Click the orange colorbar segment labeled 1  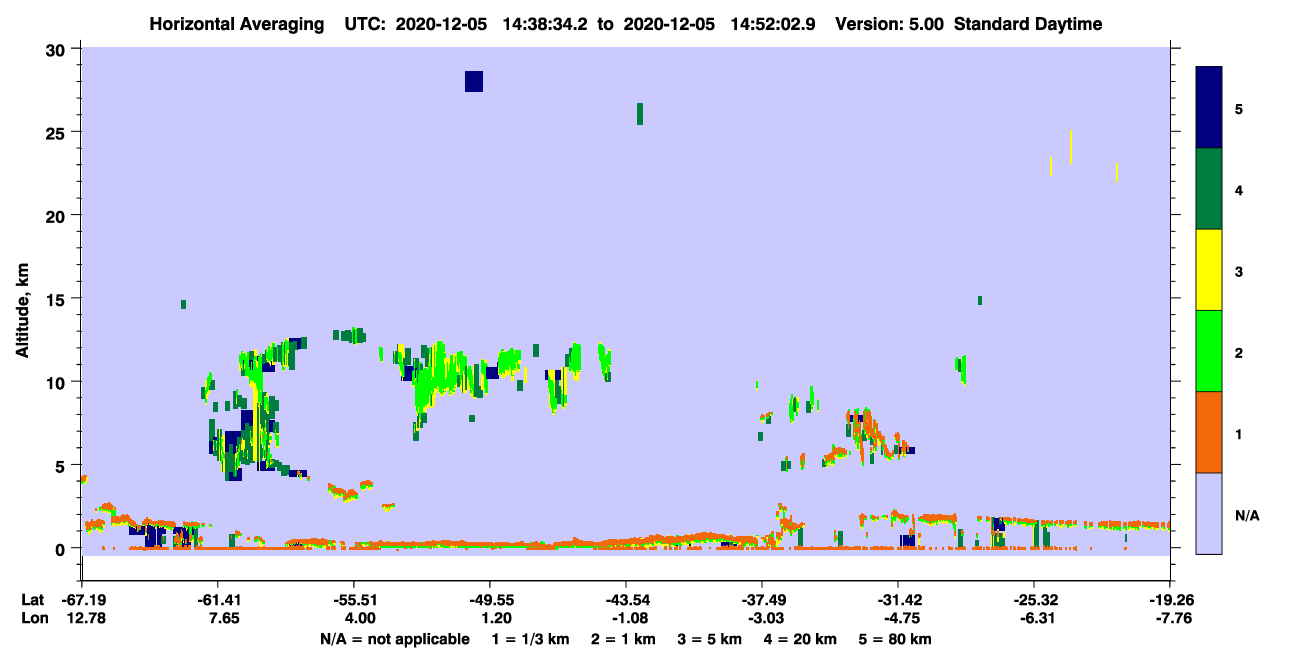(x=1209, y=432)
